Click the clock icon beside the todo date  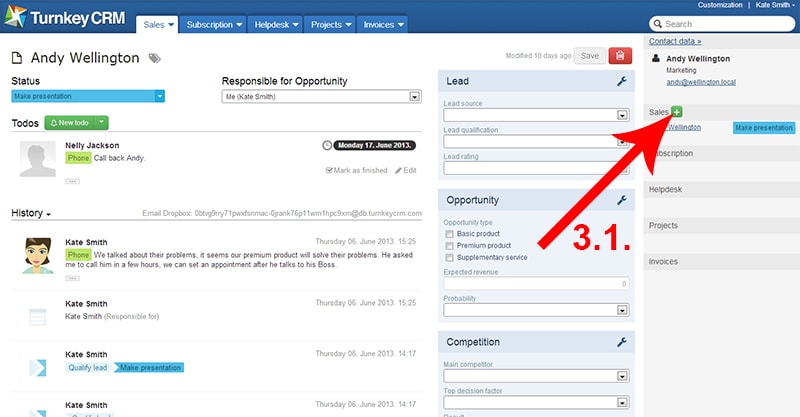coord(327,145)
